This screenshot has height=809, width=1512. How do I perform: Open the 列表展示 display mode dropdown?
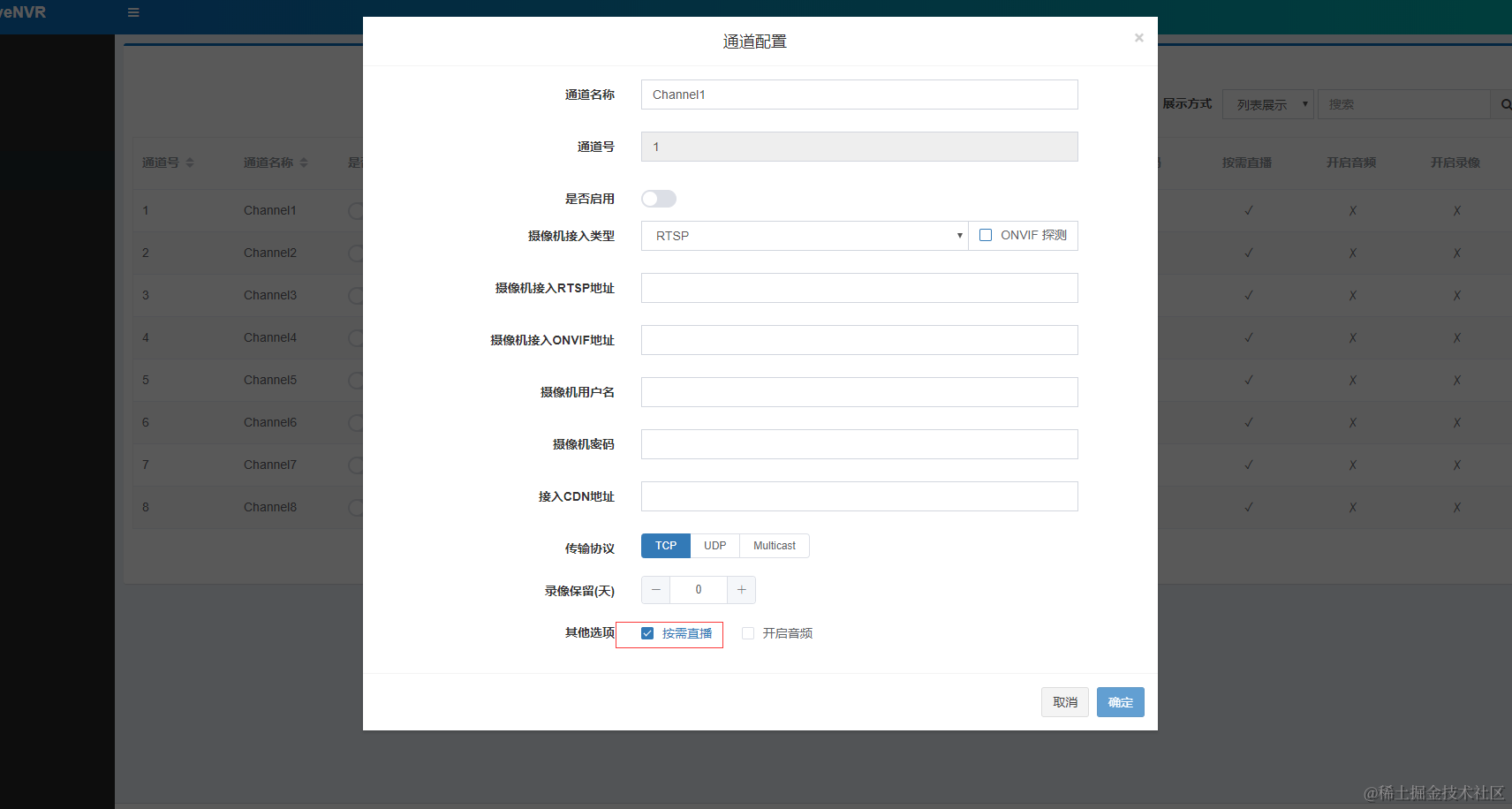(1267, 103)
